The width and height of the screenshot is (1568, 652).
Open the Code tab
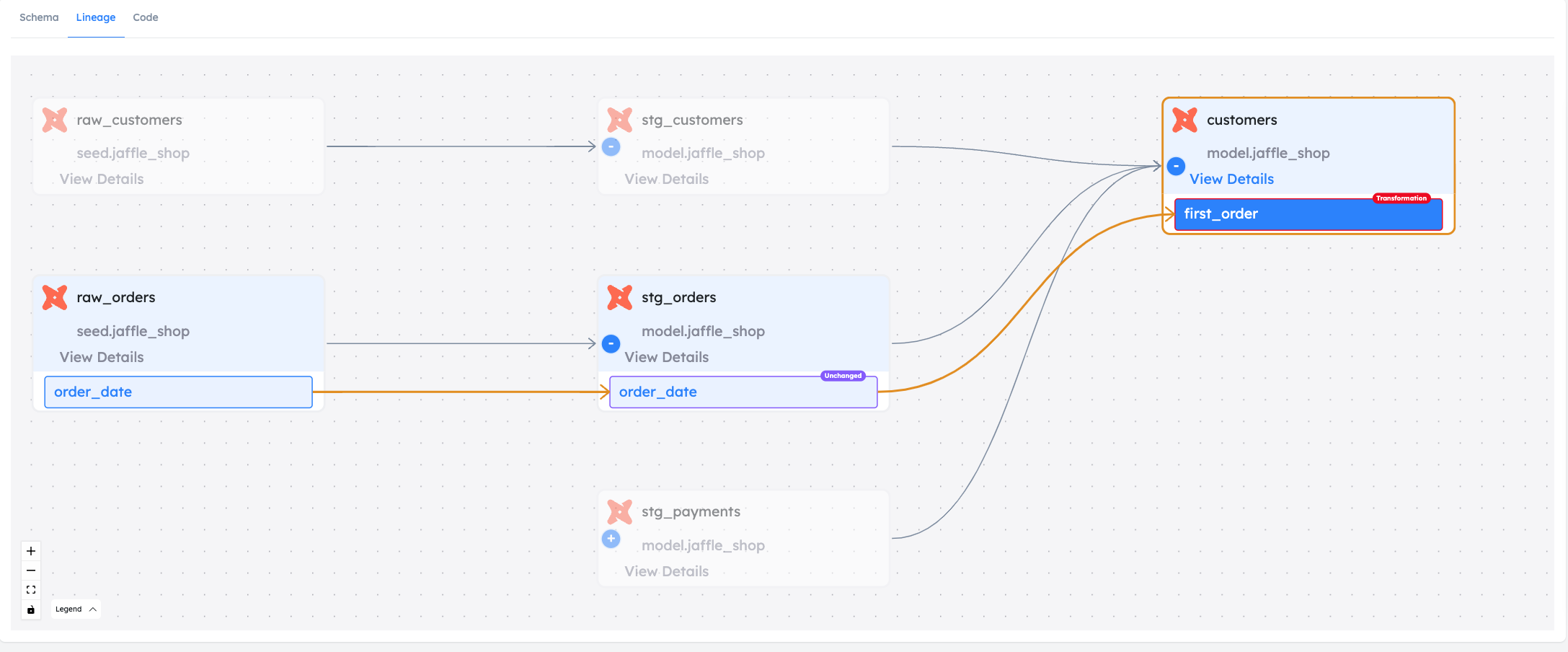coord(145,17)
